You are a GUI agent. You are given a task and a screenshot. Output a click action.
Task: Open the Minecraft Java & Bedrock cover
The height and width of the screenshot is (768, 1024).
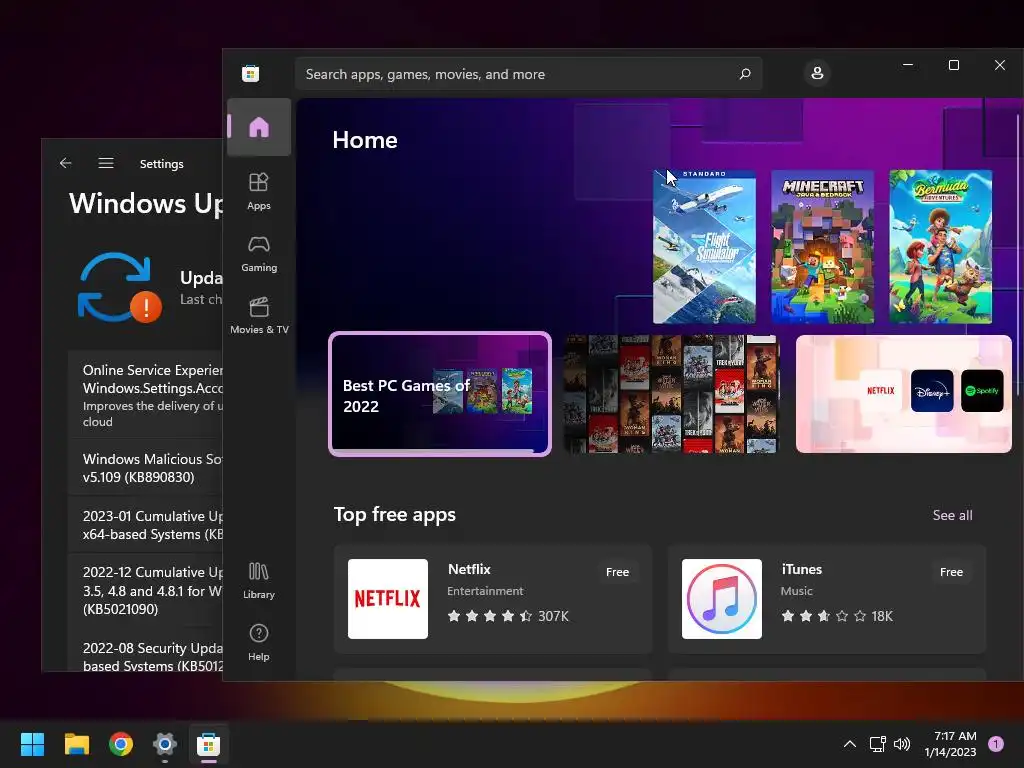[x=823, y=247]
